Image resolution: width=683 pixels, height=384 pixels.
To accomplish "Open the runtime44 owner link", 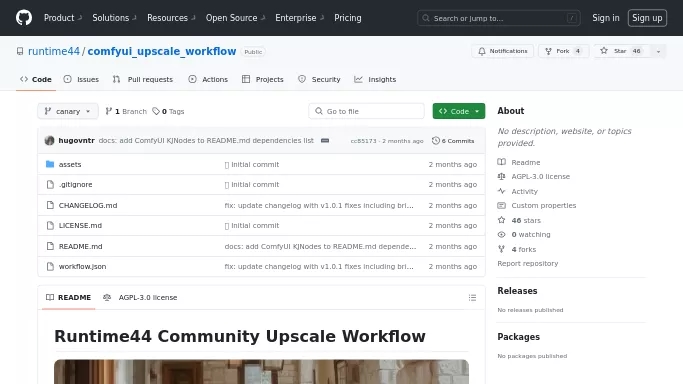I will [54, 51].
